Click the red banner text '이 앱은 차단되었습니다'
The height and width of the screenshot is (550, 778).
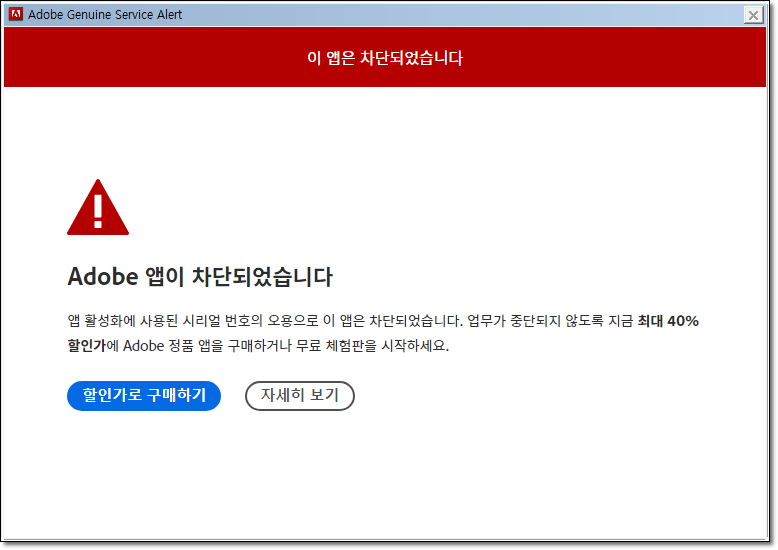point(385,58)
